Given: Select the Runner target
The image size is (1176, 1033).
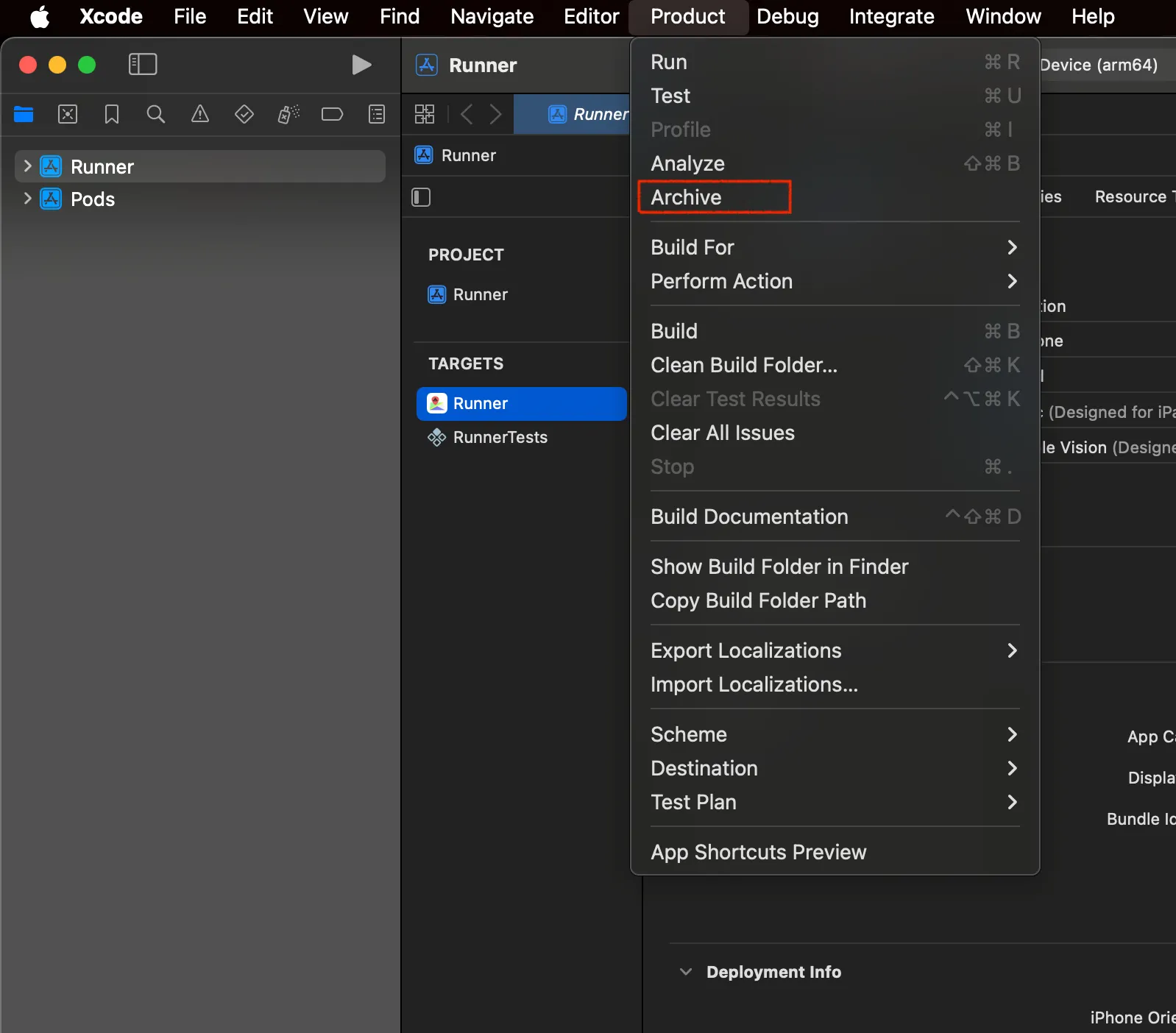Looking at the screenshot, I should coord(522,403).
